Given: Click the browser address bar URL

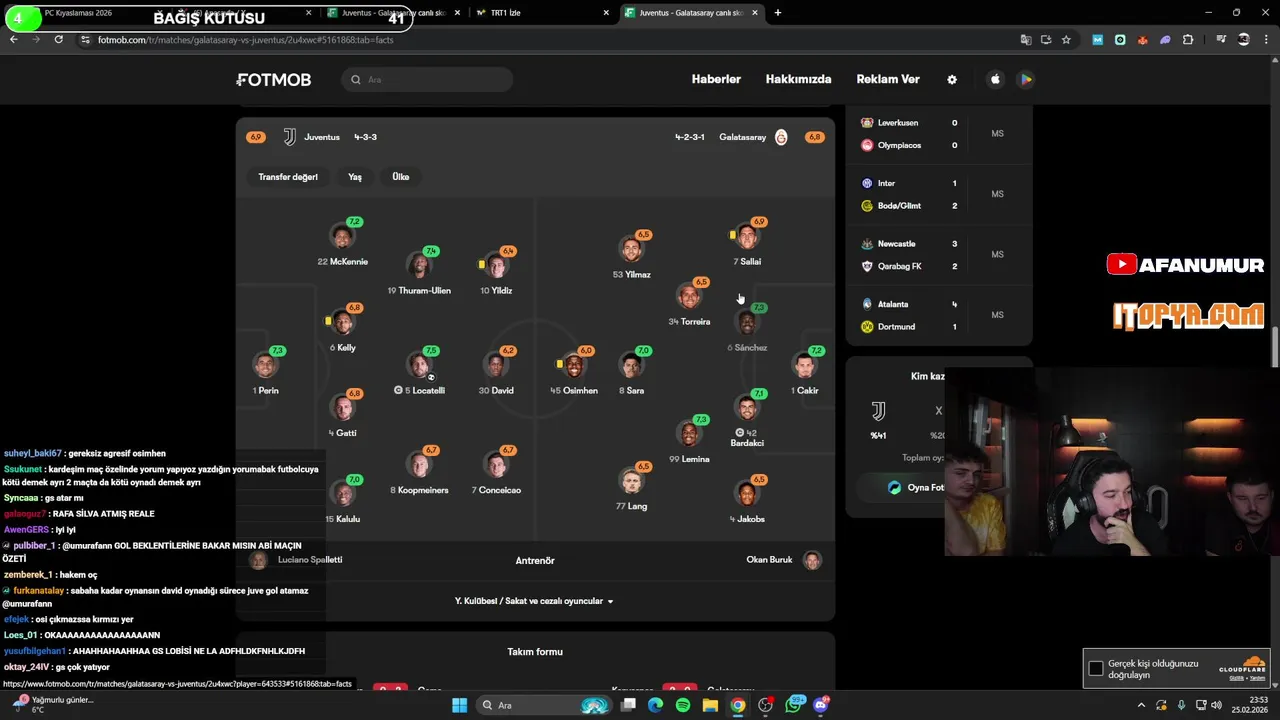Looking at the screenshot, I should 245,40.
